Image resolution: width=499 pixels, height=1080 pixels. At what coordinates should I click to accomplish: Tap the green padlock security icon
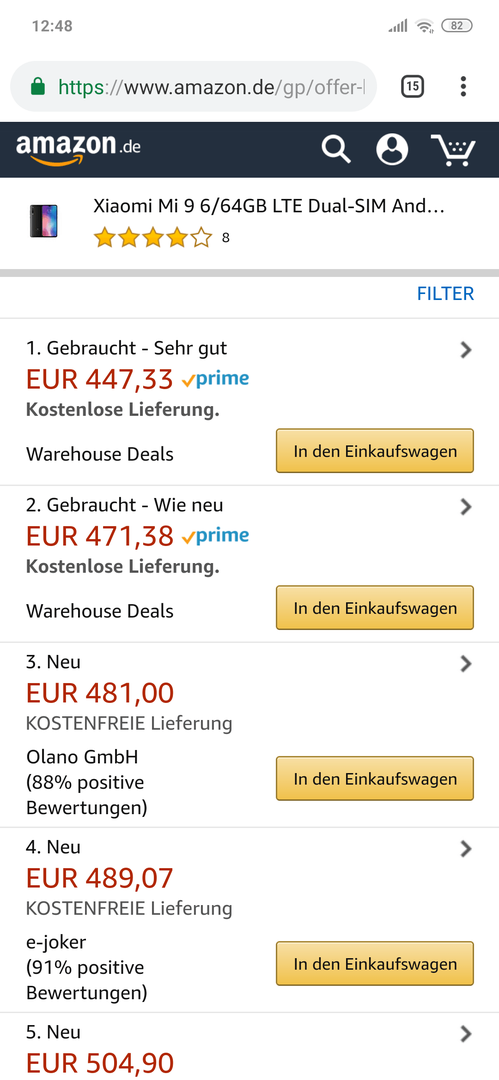[x=39, y=87]
